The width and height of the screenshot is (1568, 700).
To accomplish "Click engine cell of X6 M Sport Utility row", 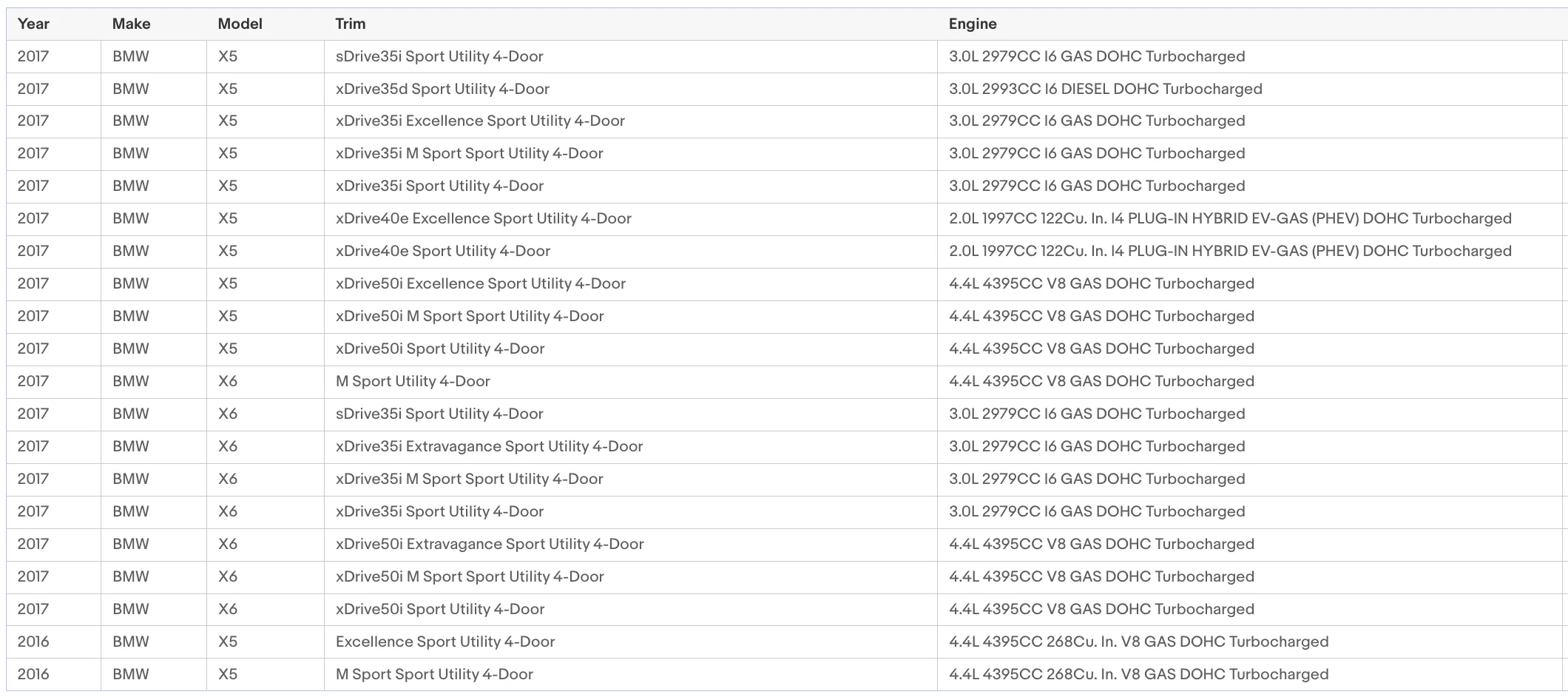I will point(1249,382).
